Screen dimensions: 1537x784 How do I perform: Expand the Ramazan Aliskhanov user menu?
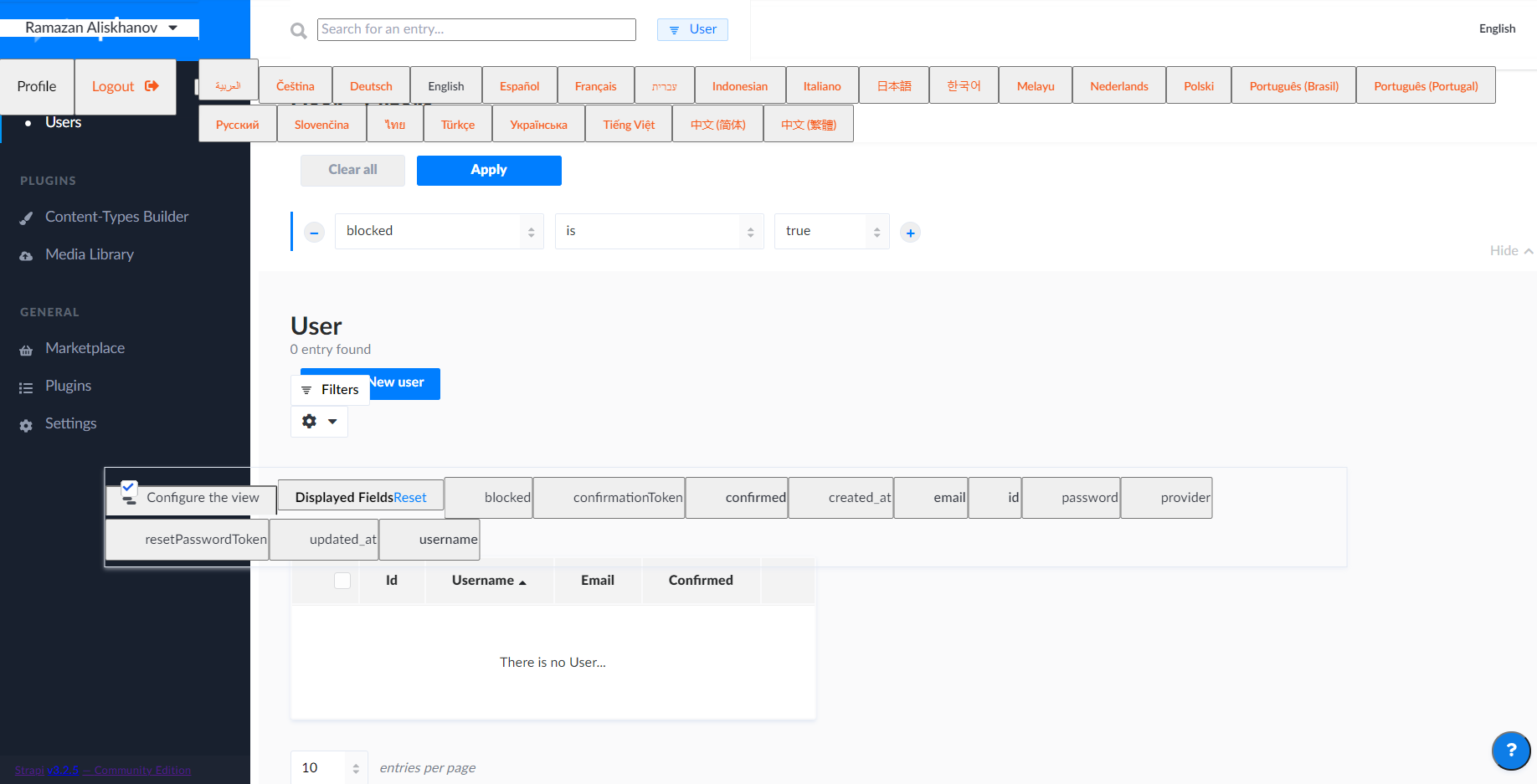tap(100, 28)
